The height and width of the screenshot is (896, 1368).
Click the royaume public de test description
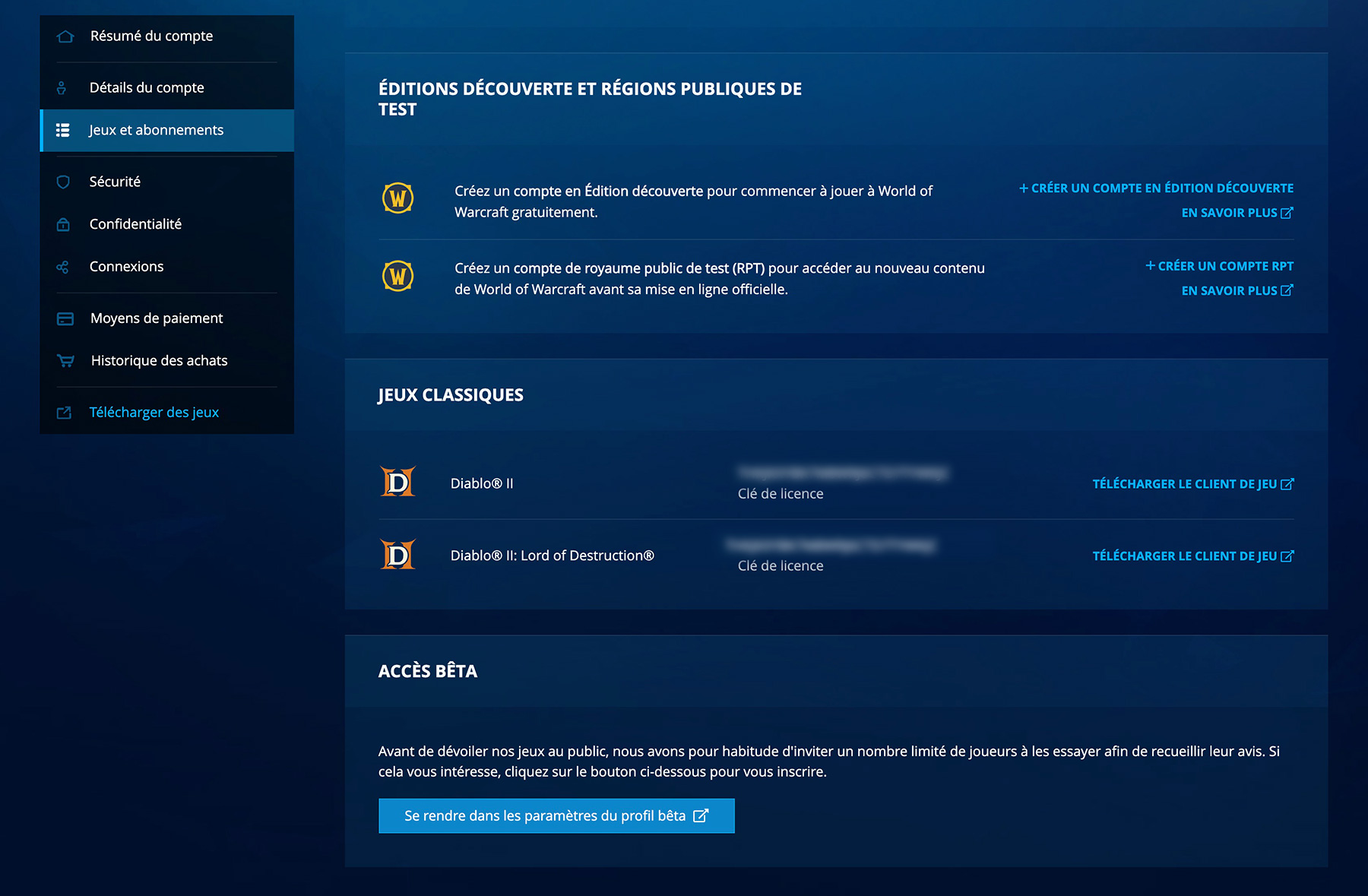click(720, 279)
